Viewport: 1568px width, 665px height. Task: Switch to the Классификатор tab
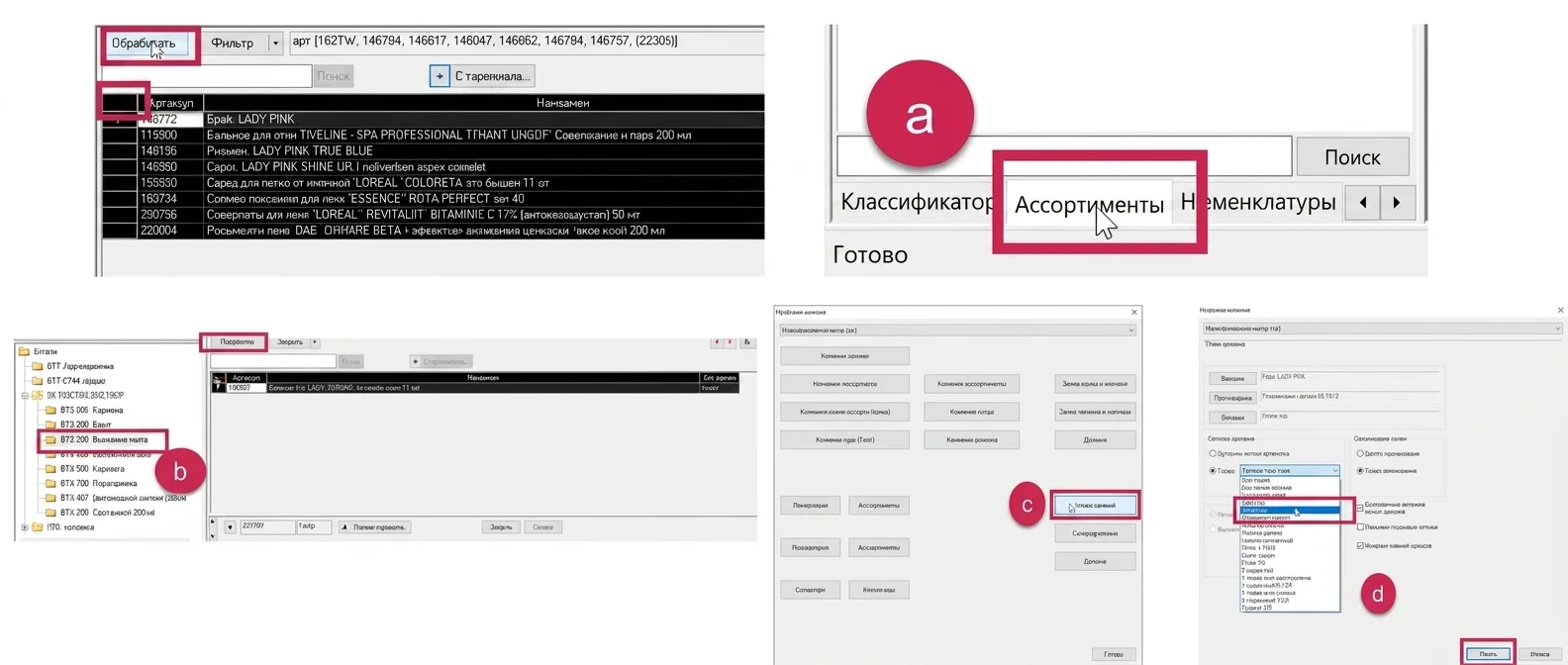click(917, 203)
